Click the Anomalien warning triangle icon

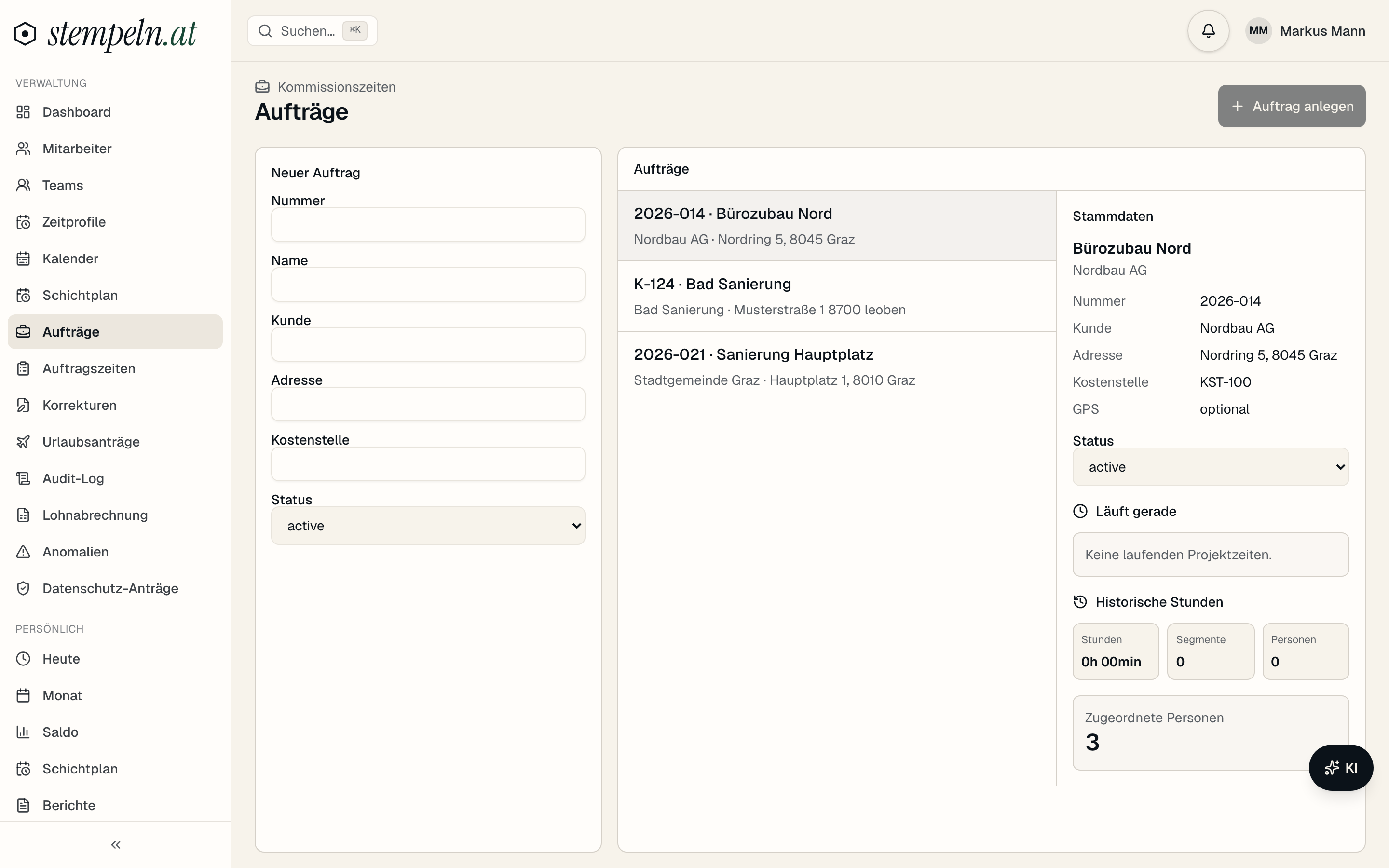(23, 552)
